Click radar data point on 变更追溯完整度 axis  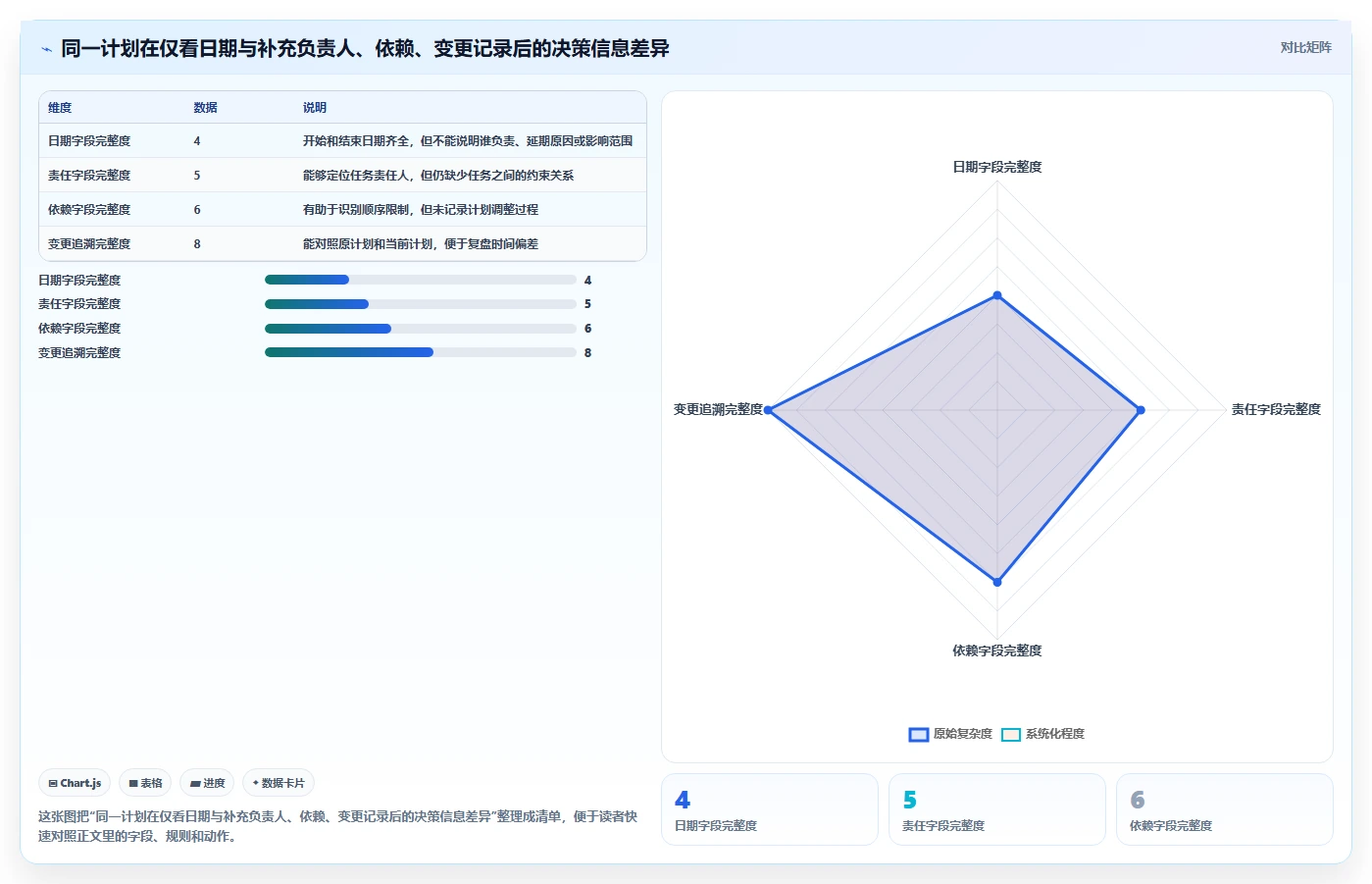[768, 410]
